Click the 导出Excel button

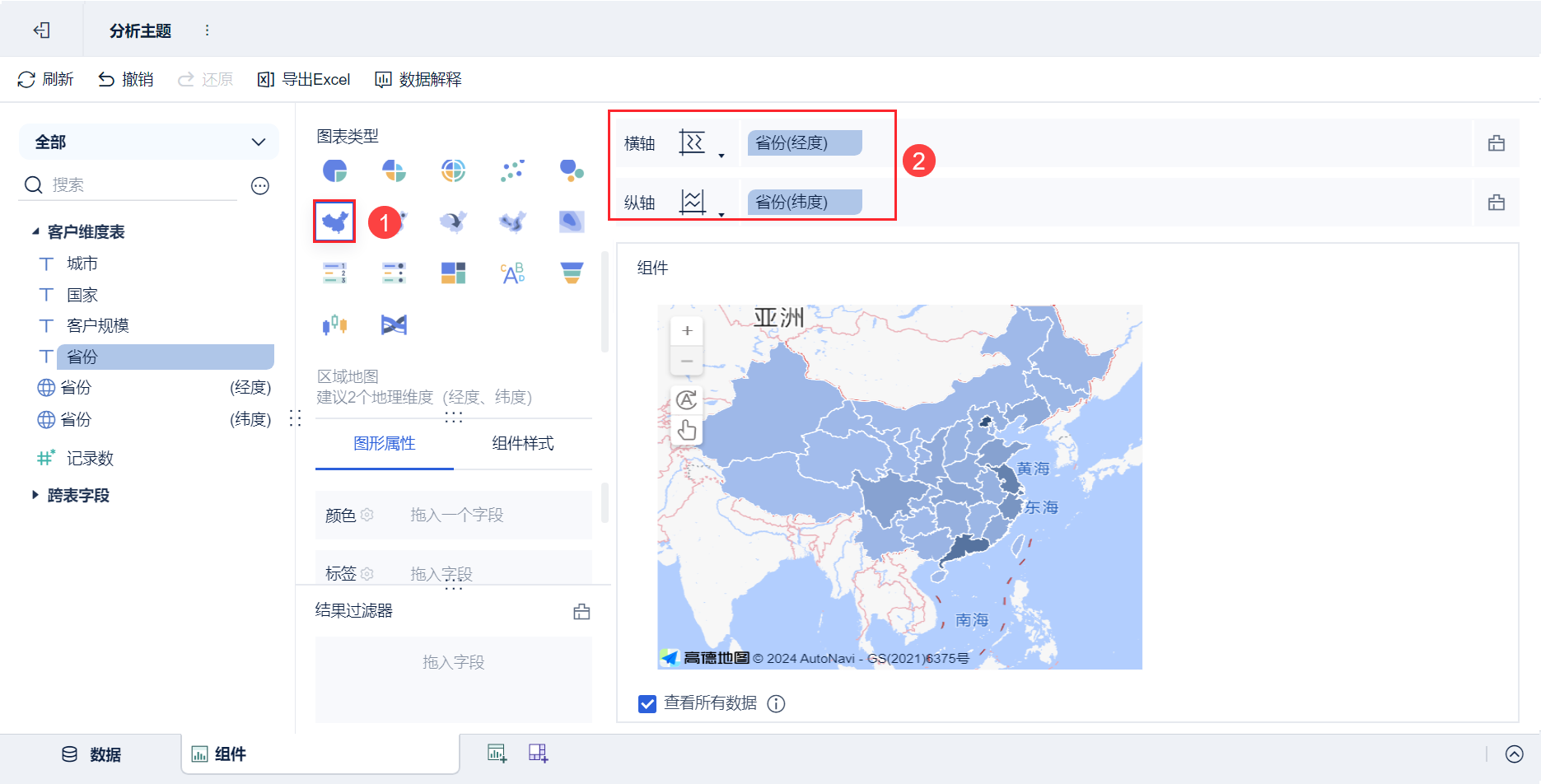[x=304, y=79]
